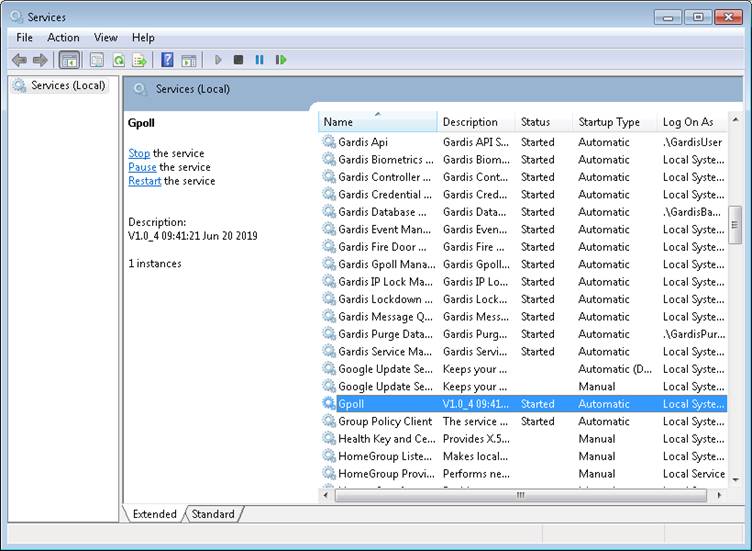Click the Stop Service square icon

pyautogui.click(x=238, y=60)
